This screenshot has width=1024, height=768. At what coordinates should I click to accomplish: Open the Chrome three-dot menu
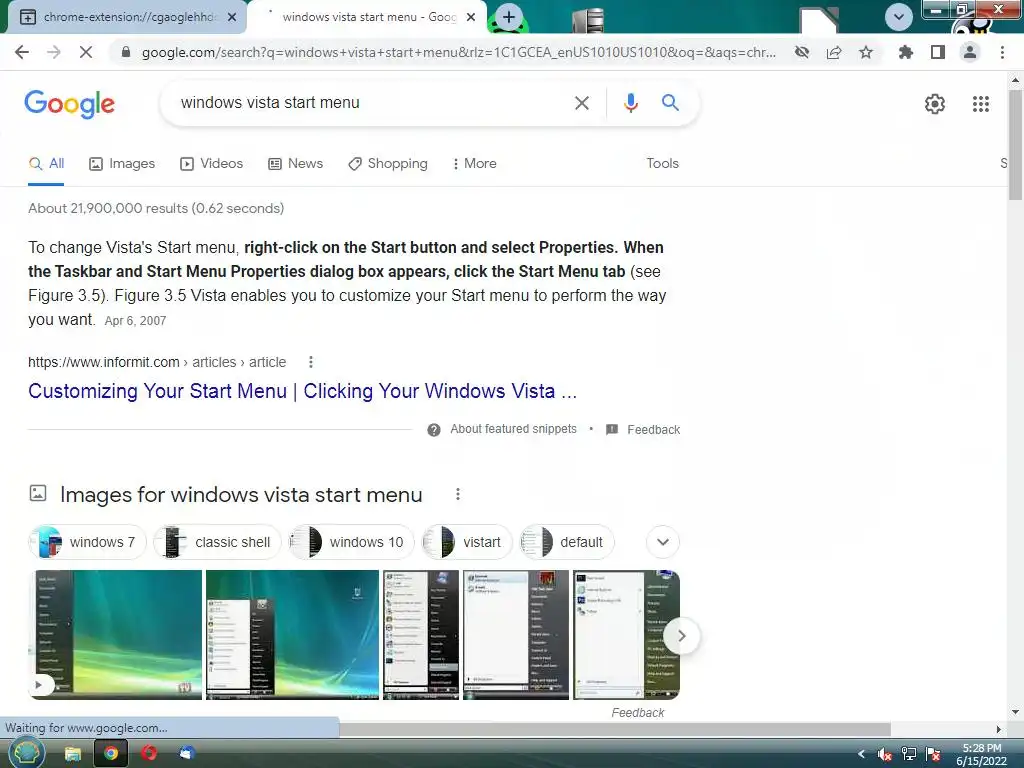[x=1002, y=52]
